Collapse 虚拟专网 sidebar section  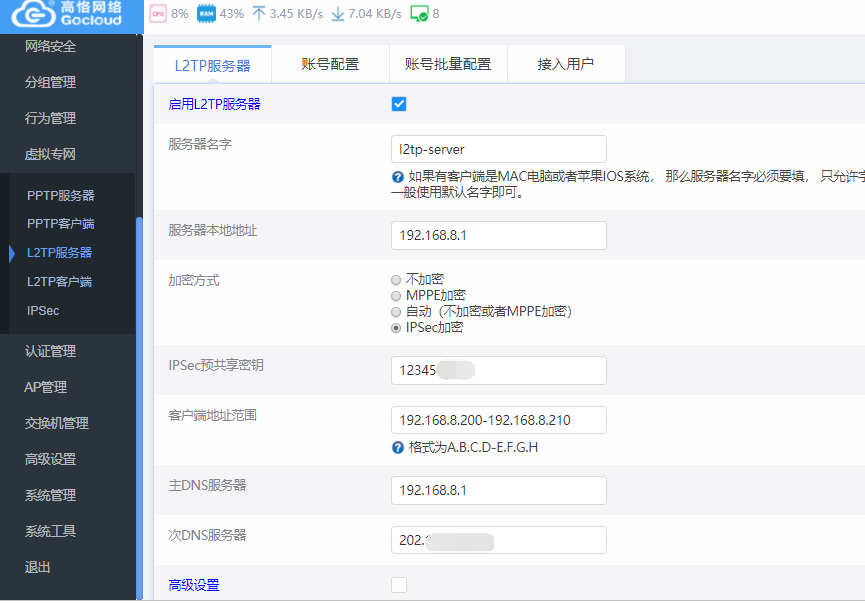click(50, 154)
